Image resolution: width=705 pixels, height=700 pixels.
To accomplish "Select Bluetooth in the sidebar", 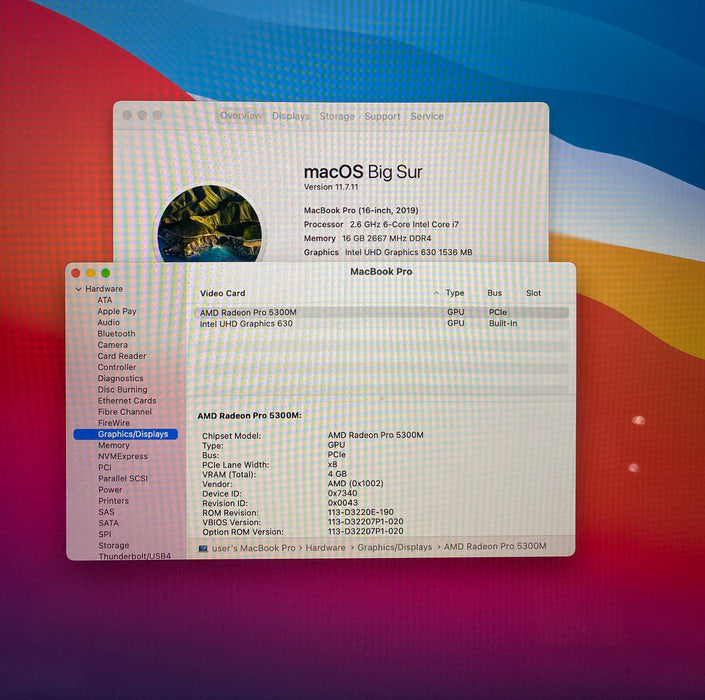I will coord(116,334).
